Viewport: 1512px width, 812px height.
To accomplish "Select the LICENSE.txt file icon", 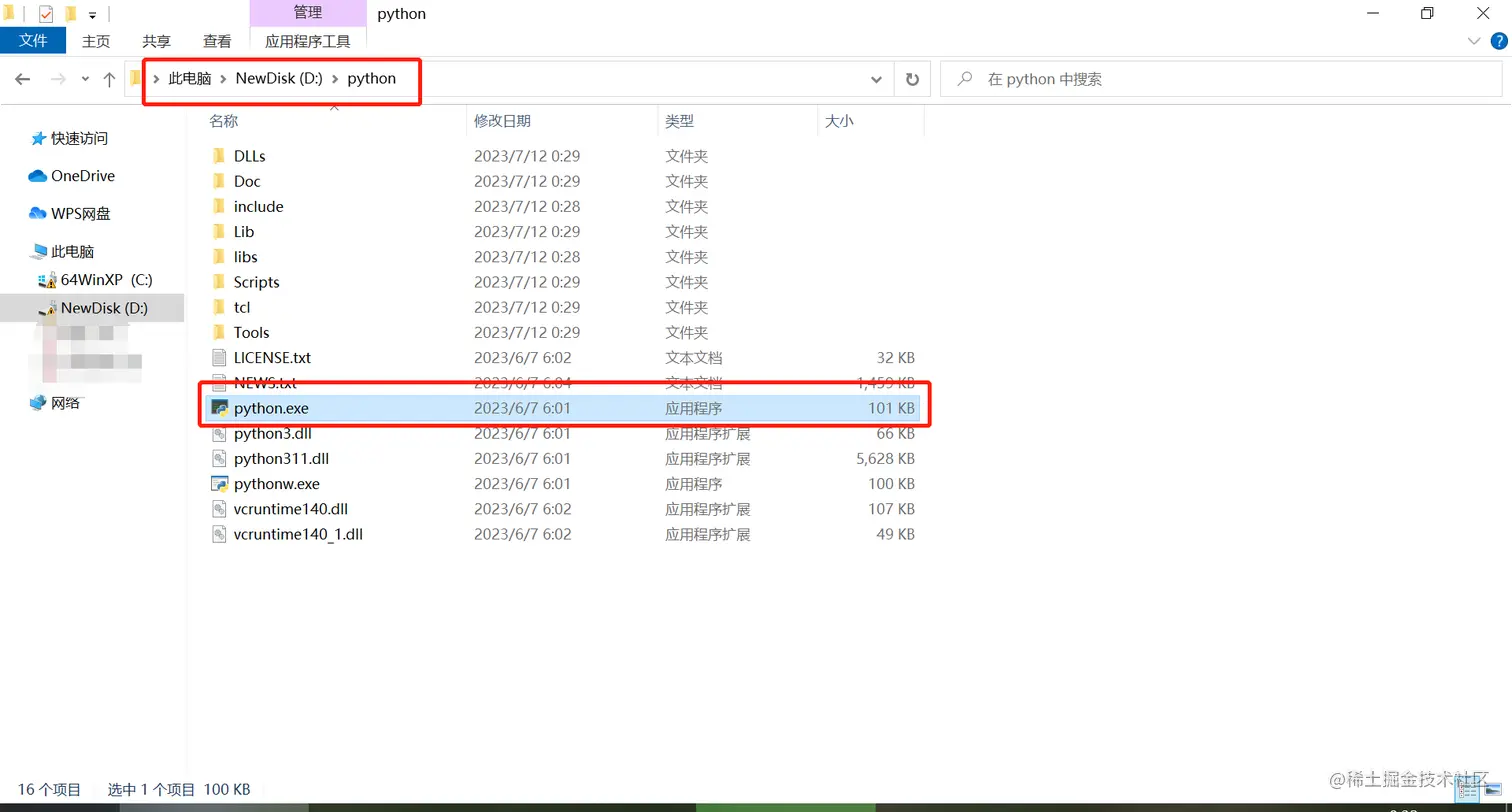I will pyautogui.click(x=220, y=357).
